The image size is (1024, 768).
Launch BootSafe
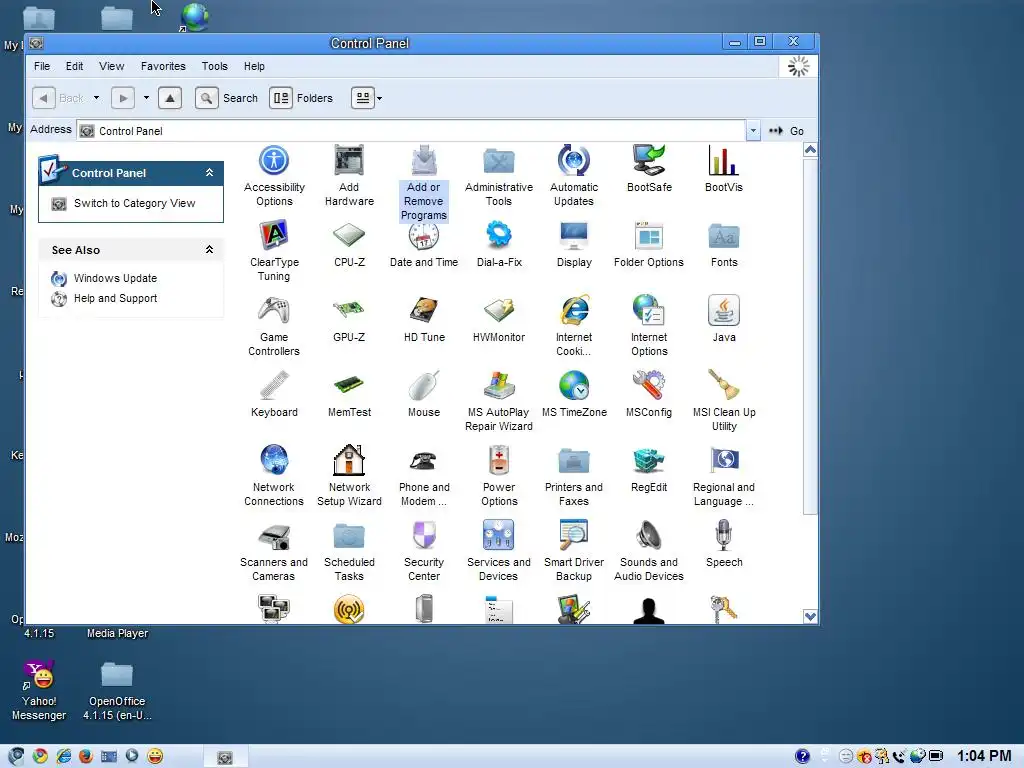[648, 168]
